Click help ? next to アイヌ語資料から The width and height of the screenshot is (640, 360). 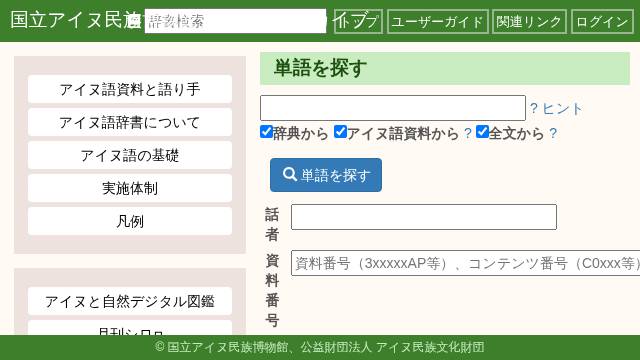(x=468, y=133)
